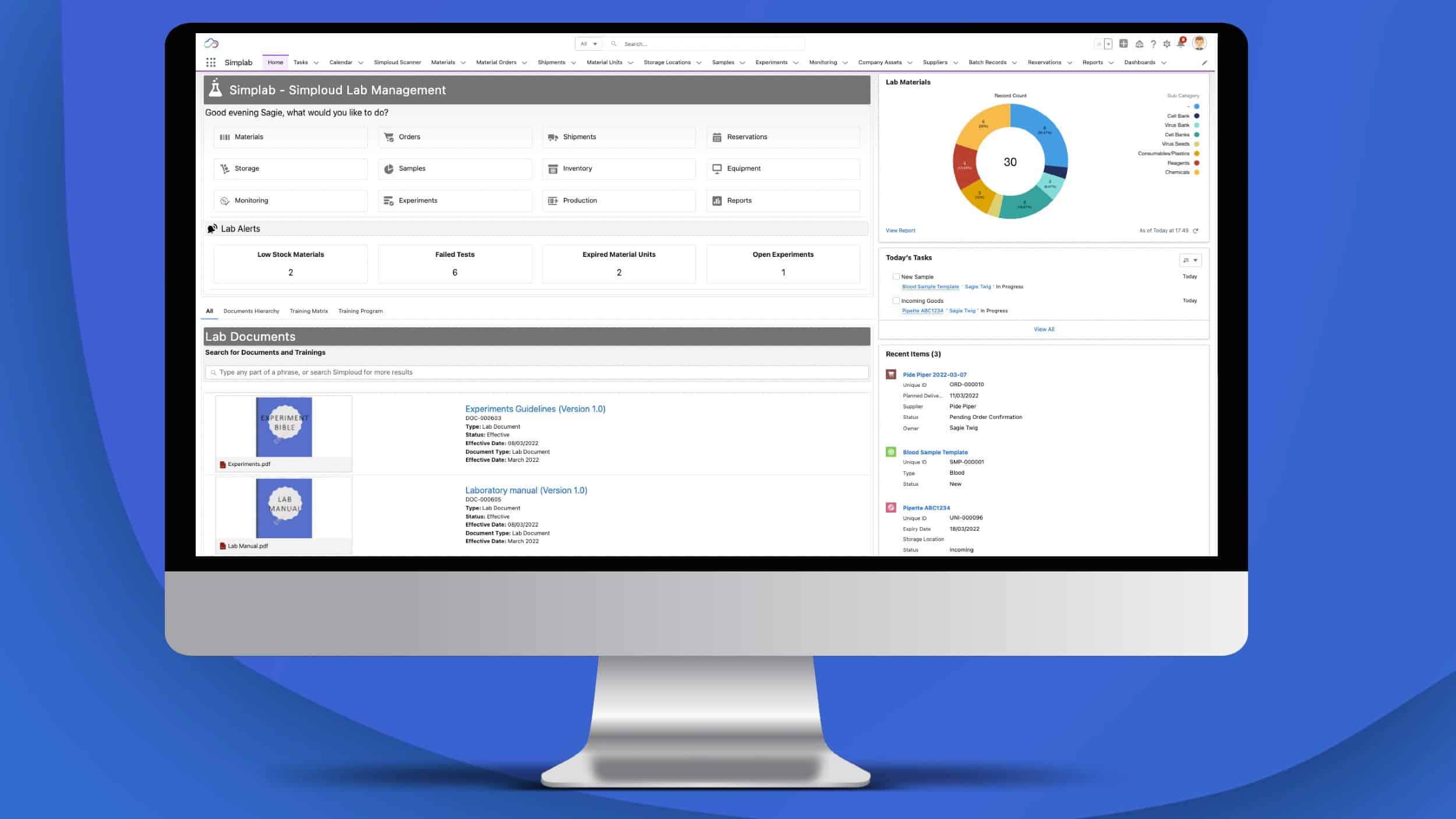This screenshot has width=1456, height=819.
Task: Click the notifications bell icon
Action: tap(1181, 44)
